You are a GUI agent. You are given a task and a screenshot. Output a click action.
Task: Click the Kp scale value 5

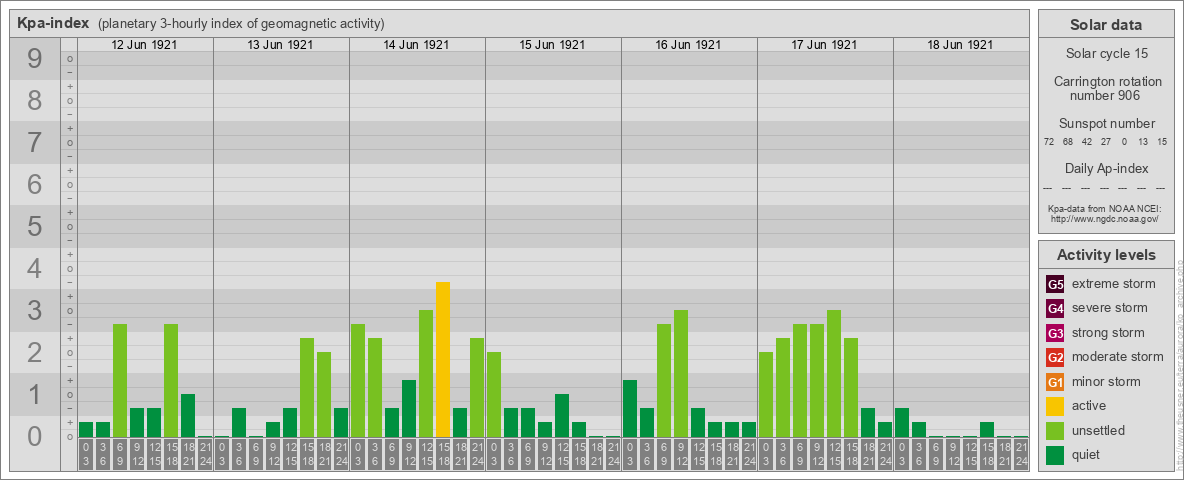pyautogui.click(x=35, y=226)
